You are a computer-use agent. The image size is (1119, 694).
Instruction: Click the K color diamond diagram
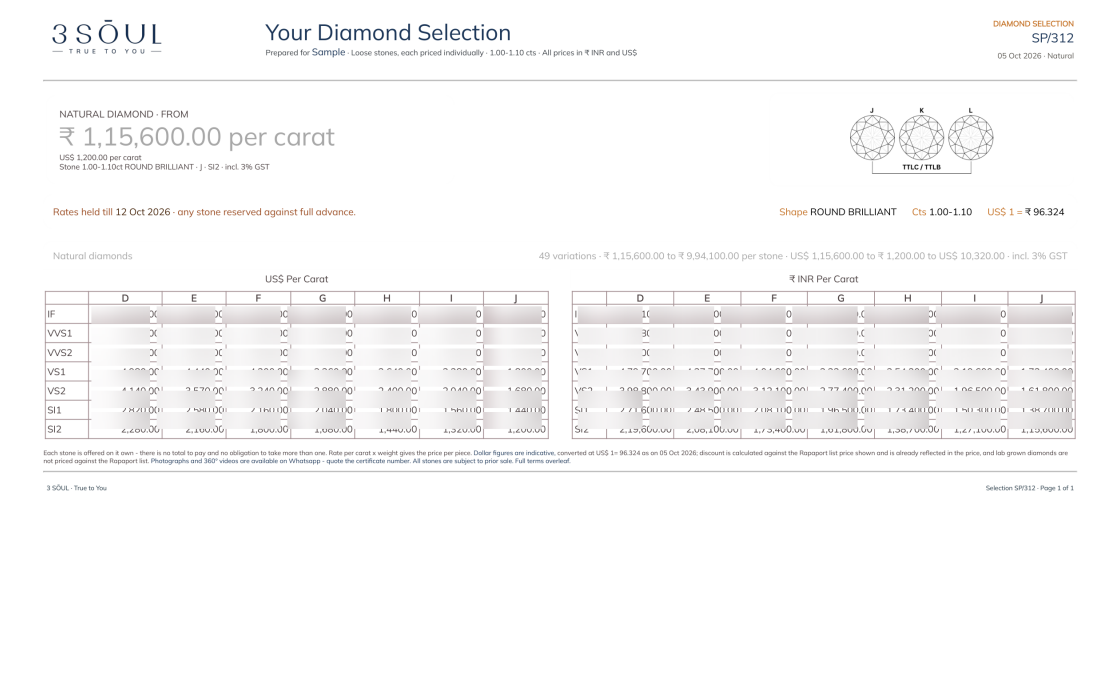pyautogui.click(x=921, y=137)
